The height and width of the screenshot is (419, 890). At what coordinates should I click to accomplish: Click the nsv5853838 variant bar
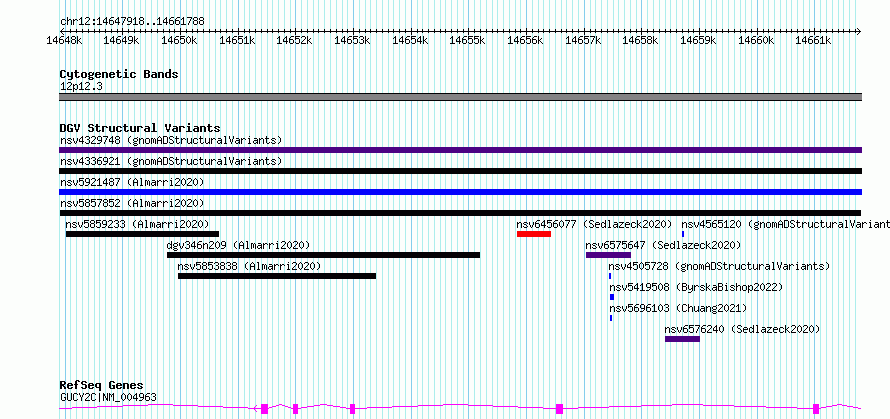(x=277, y=276)
